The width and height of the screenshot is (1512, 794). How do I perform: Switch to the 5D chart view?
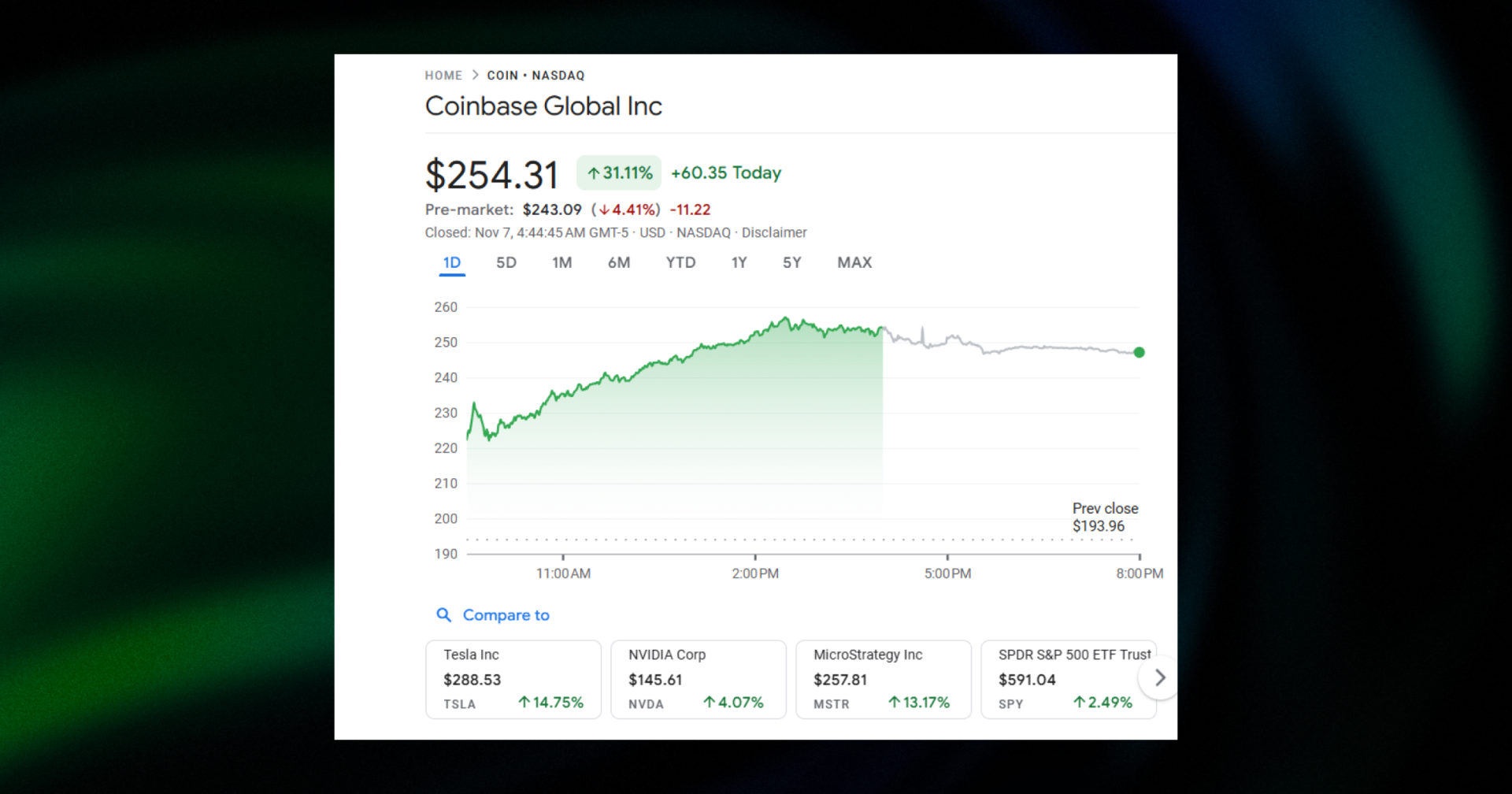506,262
